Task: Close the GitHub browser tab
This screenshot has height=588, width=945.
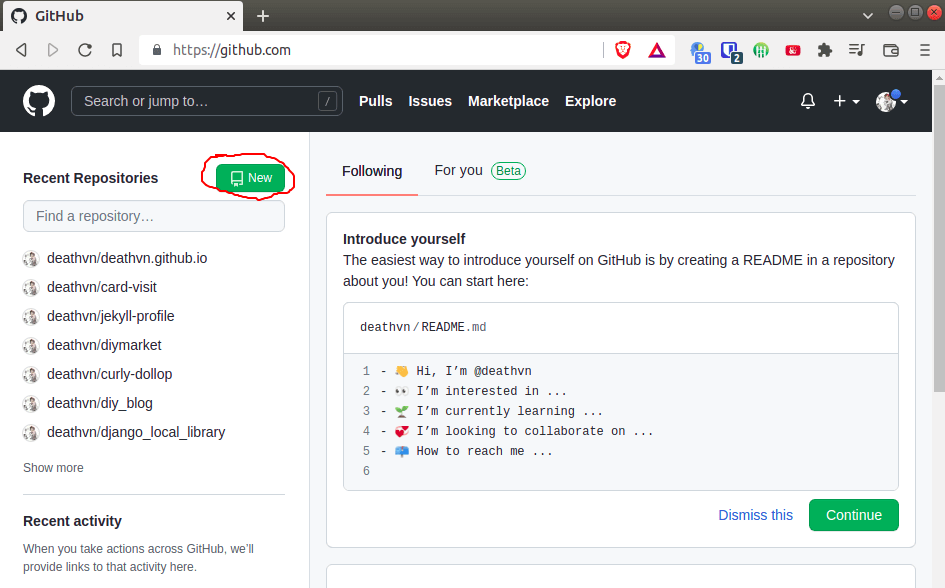Action: click(x=231, y=16)
